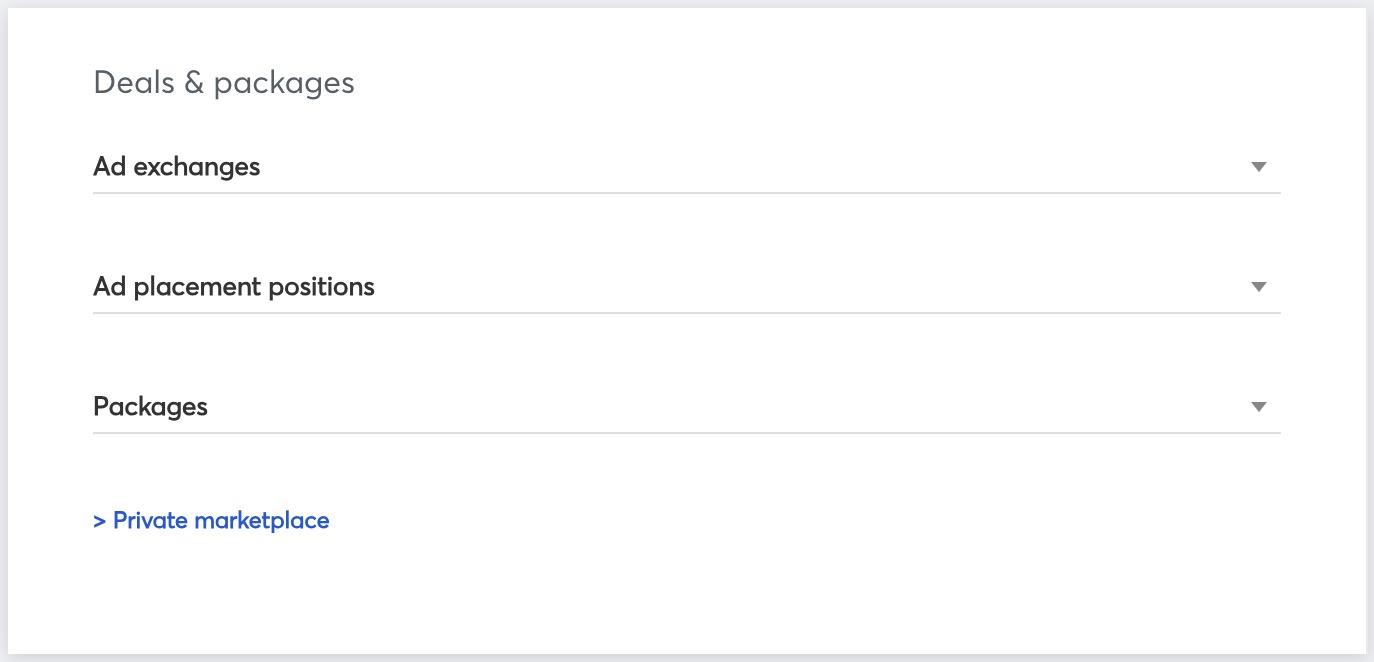Click the Packages dropdown arrow
Image resolution: width=1374 pixels, height=662 pixels.
1259,407
